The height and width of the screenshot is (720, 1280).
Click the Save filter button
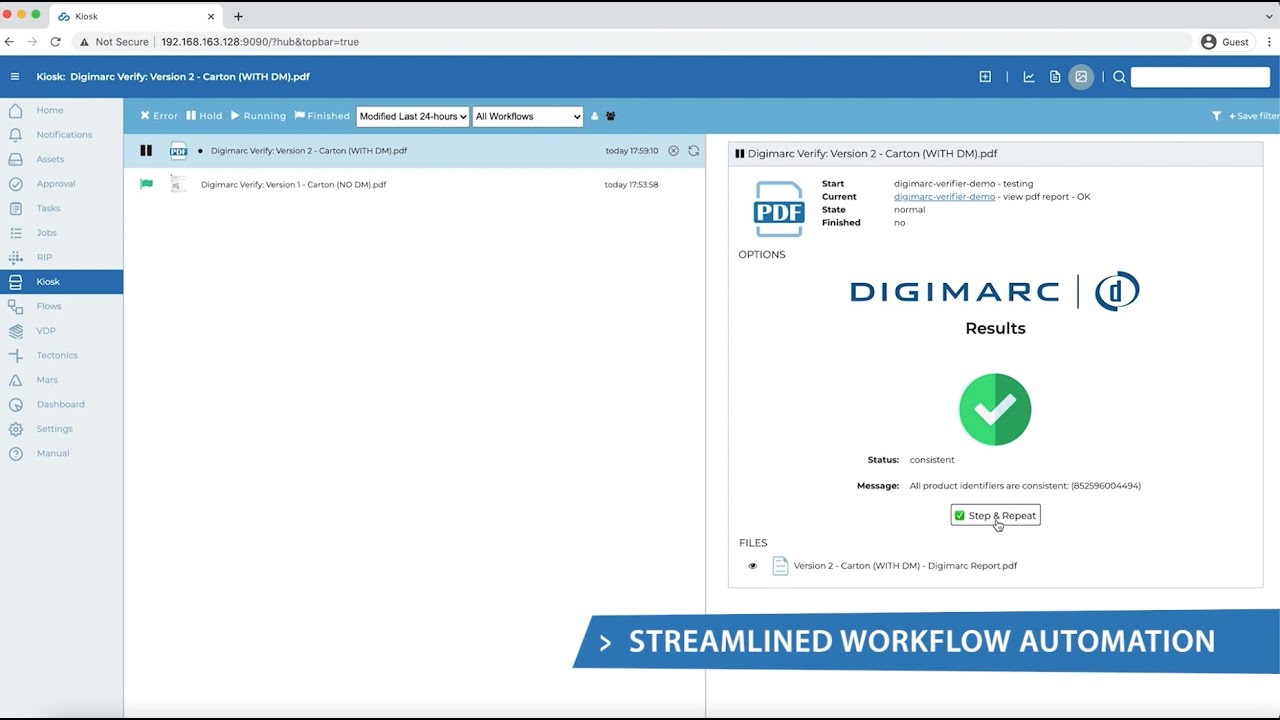[x=1254, y=116]
